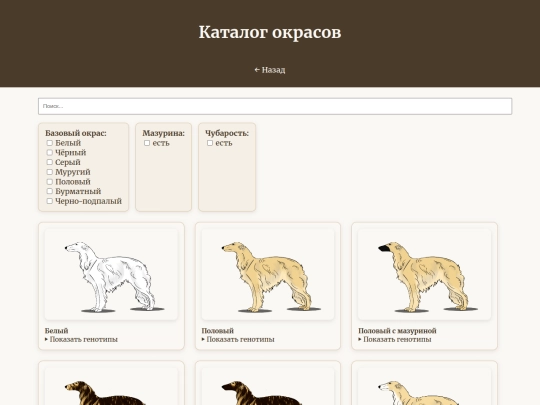Click the Мазурина filter group label
540x405 pixels.
[x=164, y=133]
